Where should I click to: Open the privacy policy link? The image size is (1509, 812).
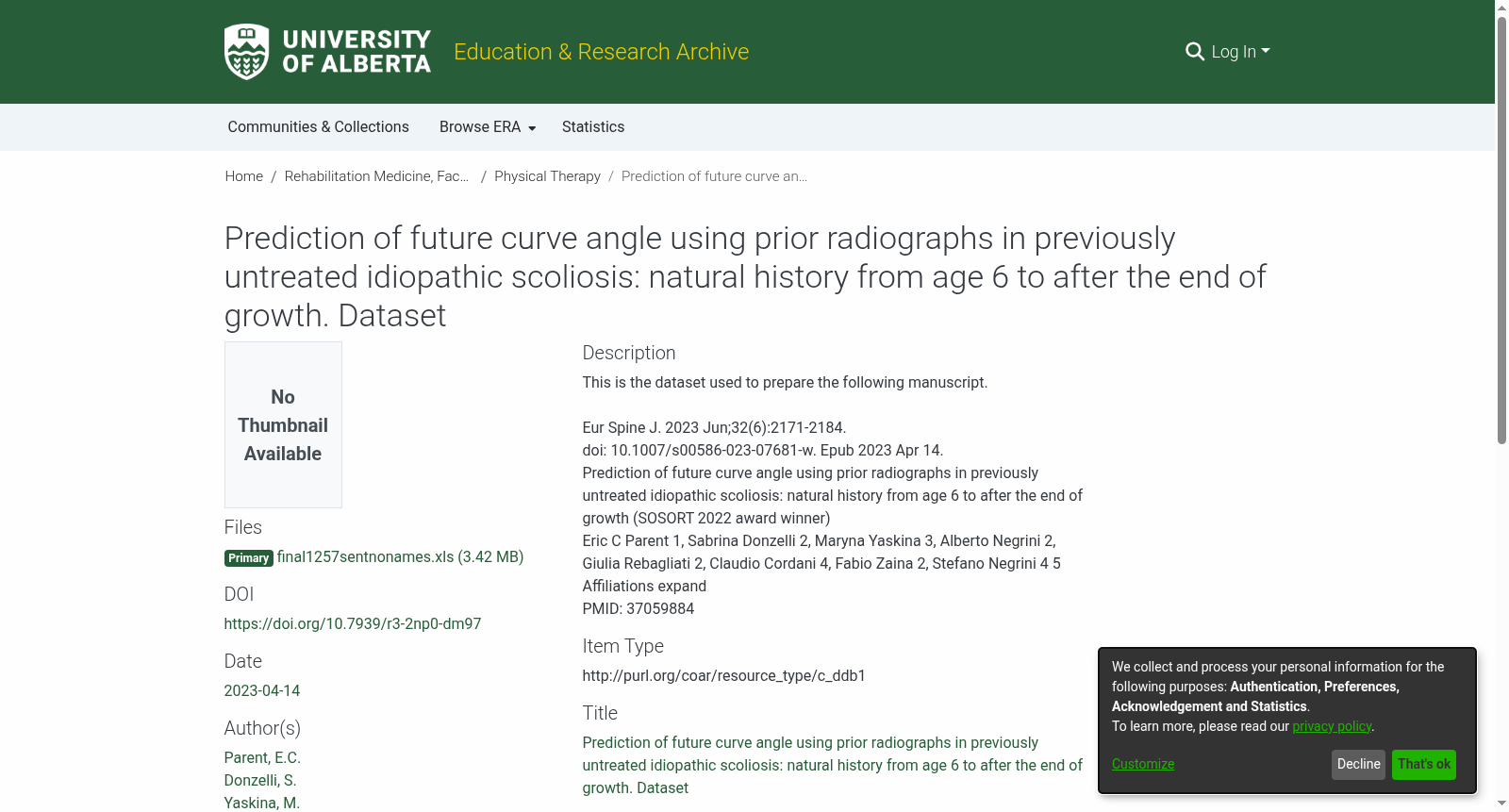pos(1332,726)
